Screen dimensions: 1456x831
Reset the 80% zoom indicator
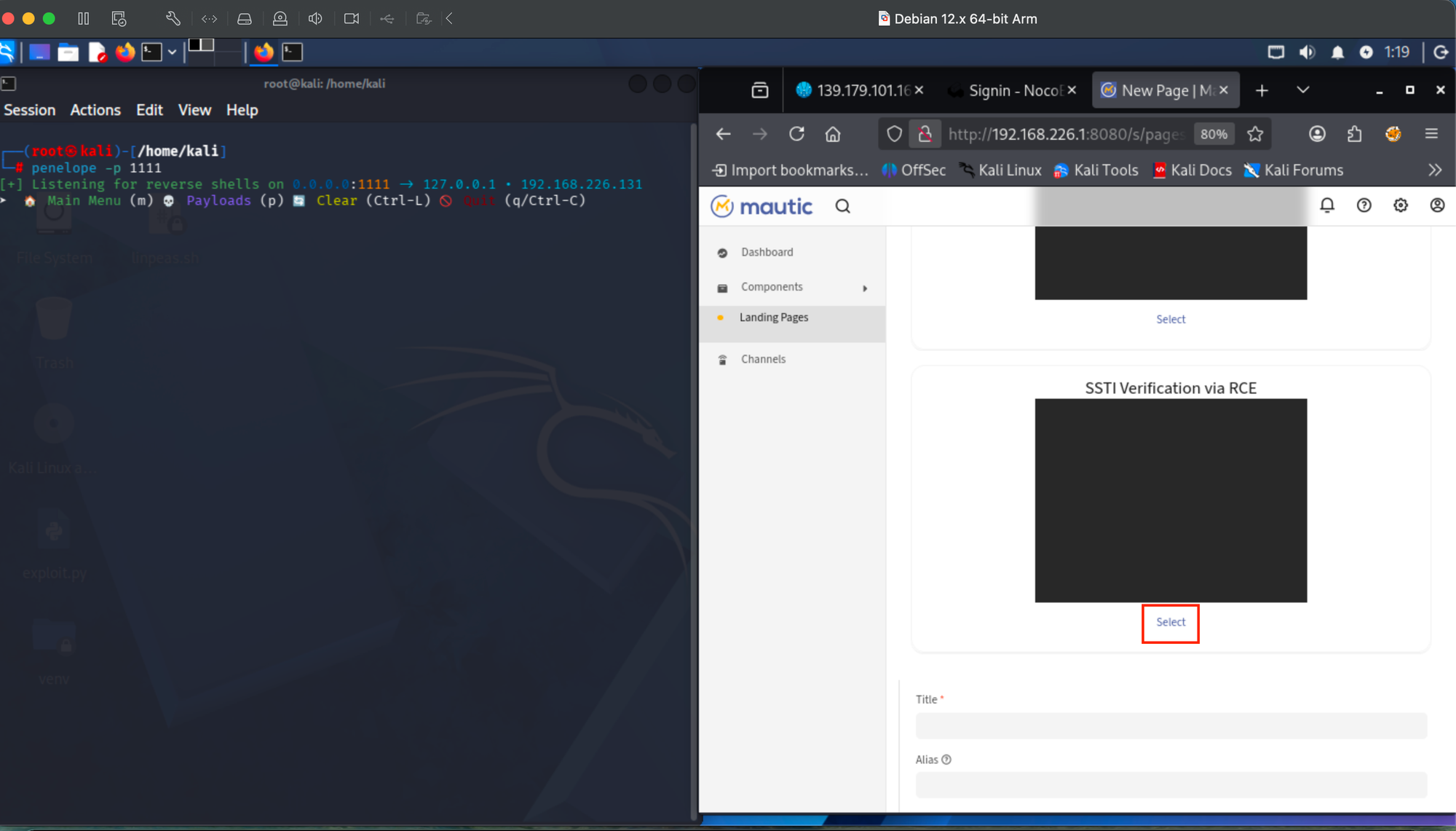pos(1214,134)
